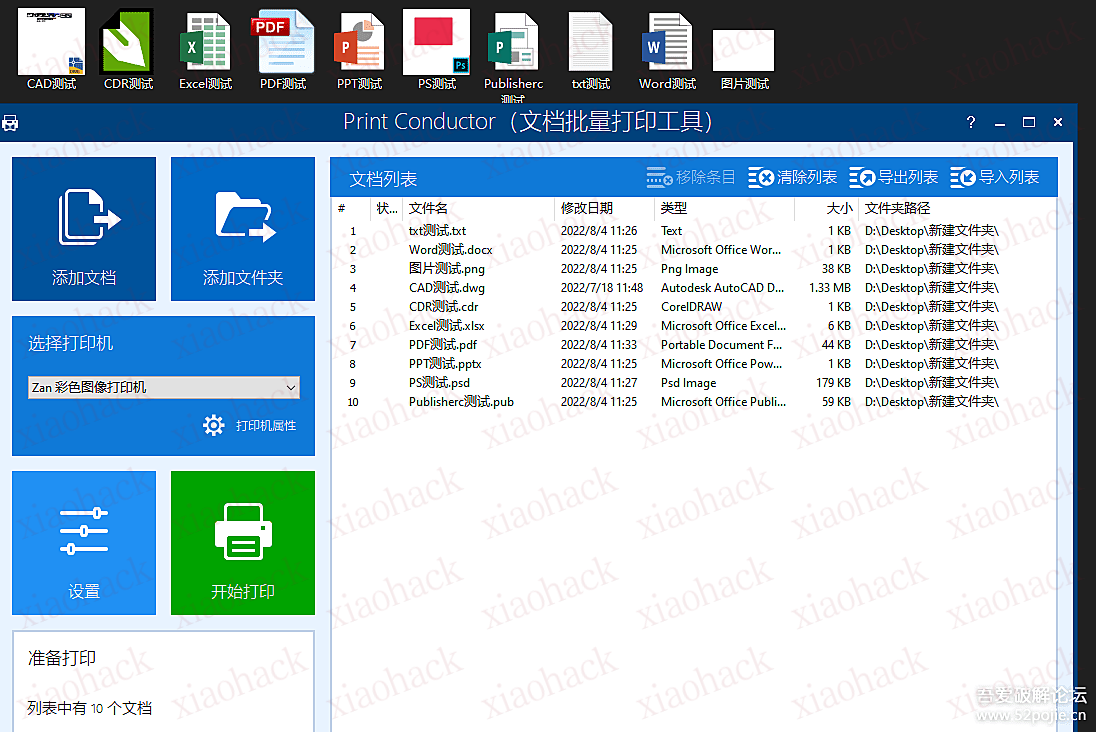Click the help question mark button
Image resolution: width=1096 pixels, height=732 pixels.
(970, 122)
